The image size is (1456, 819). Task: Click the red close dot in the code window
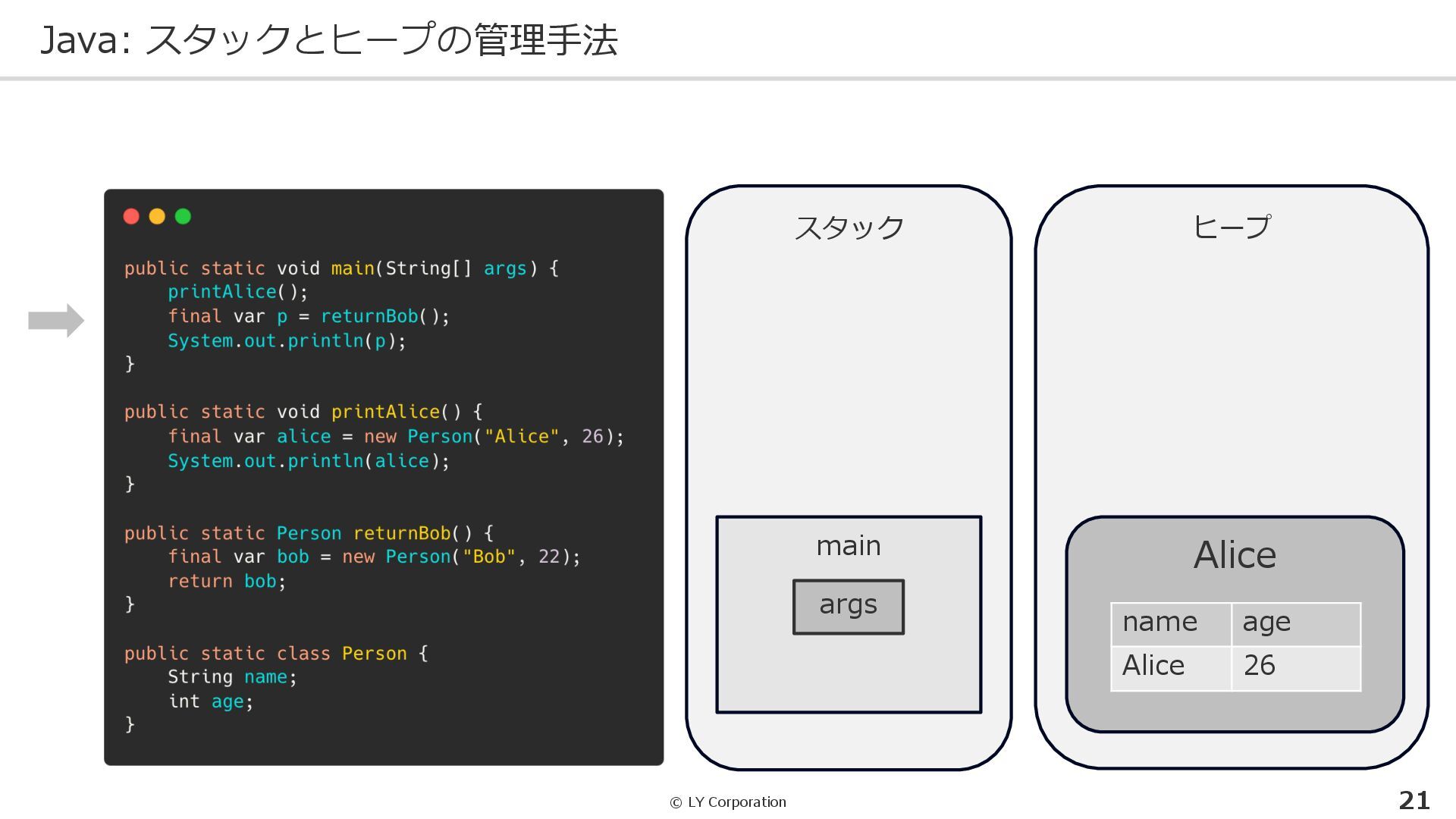point(131,217)
